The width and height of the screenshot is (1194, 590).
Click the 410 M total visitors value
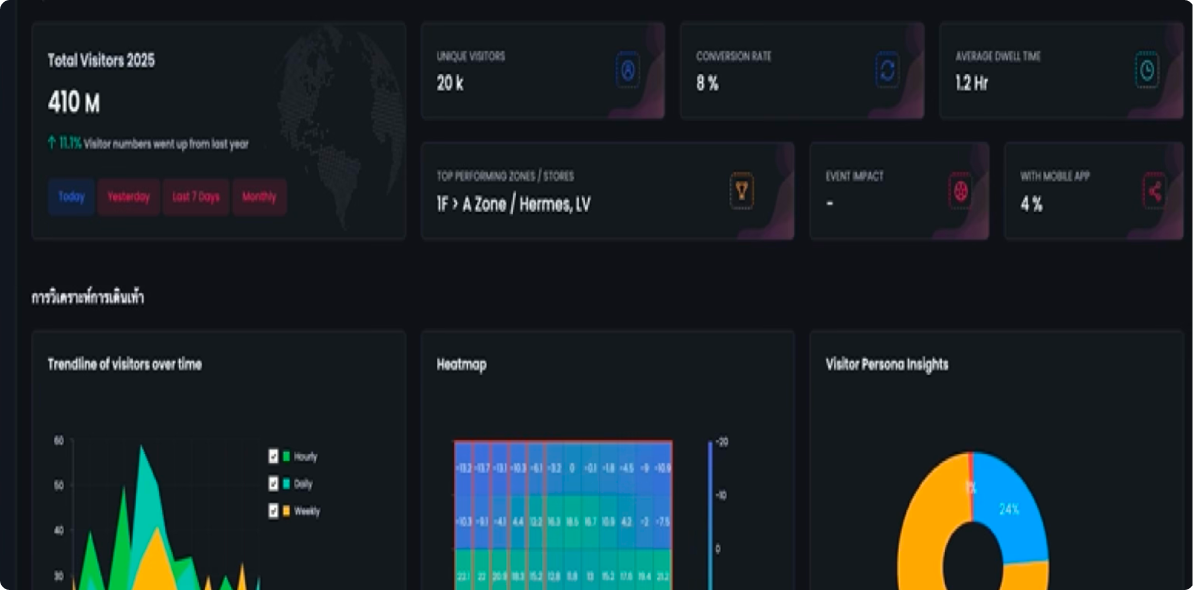pyautogui.click(x=74, y=104)
